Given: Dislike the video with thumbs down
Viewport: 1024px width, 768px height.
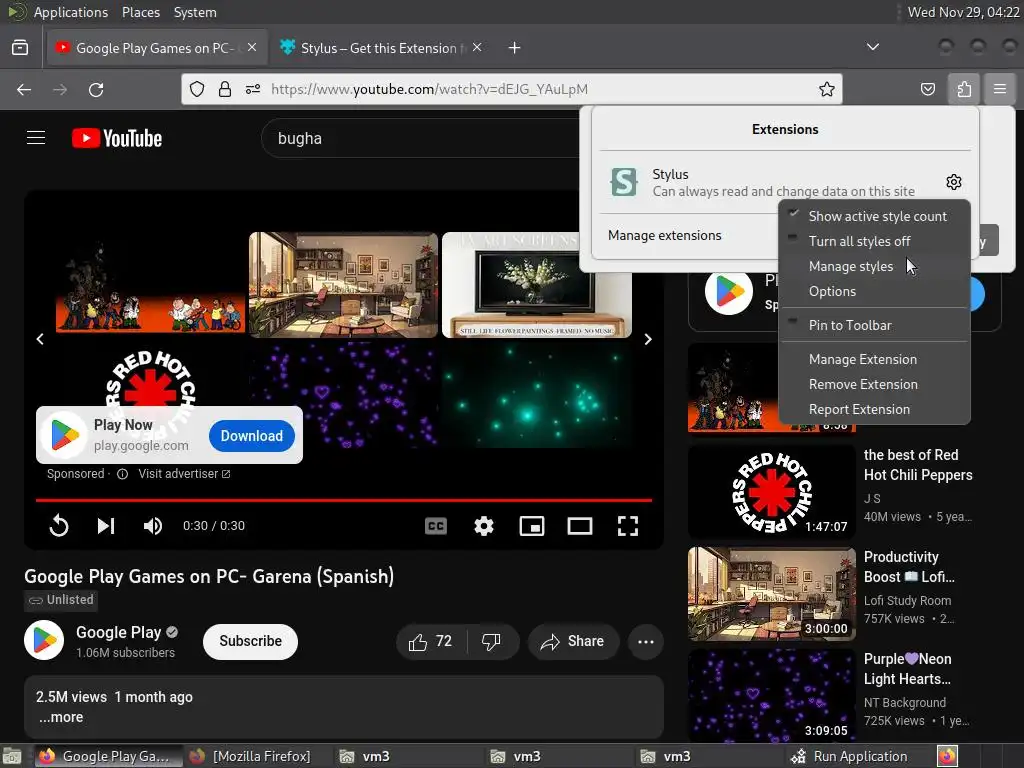Looking at the screenshot, I should tap(491, 642).
